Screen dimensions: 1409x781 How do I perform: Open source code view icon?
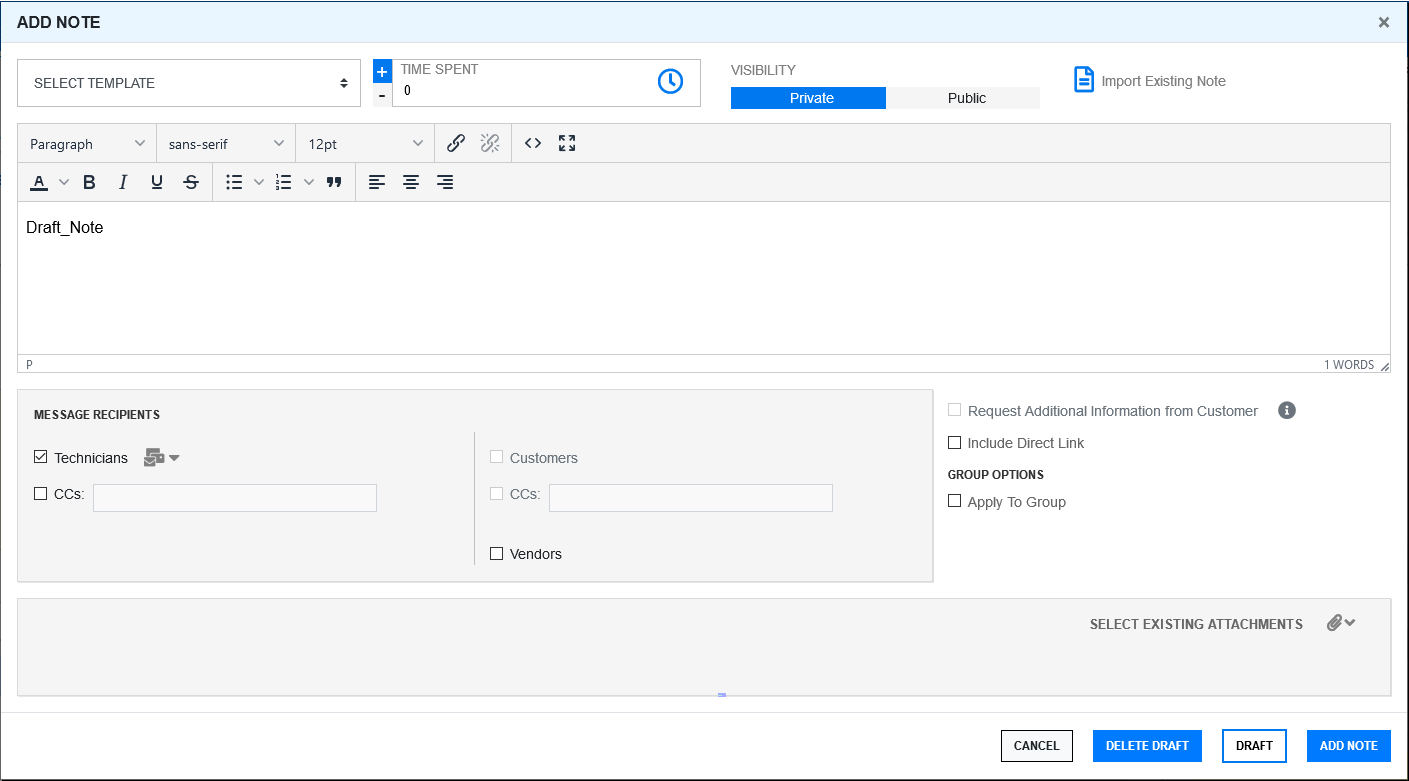(533, 143)
